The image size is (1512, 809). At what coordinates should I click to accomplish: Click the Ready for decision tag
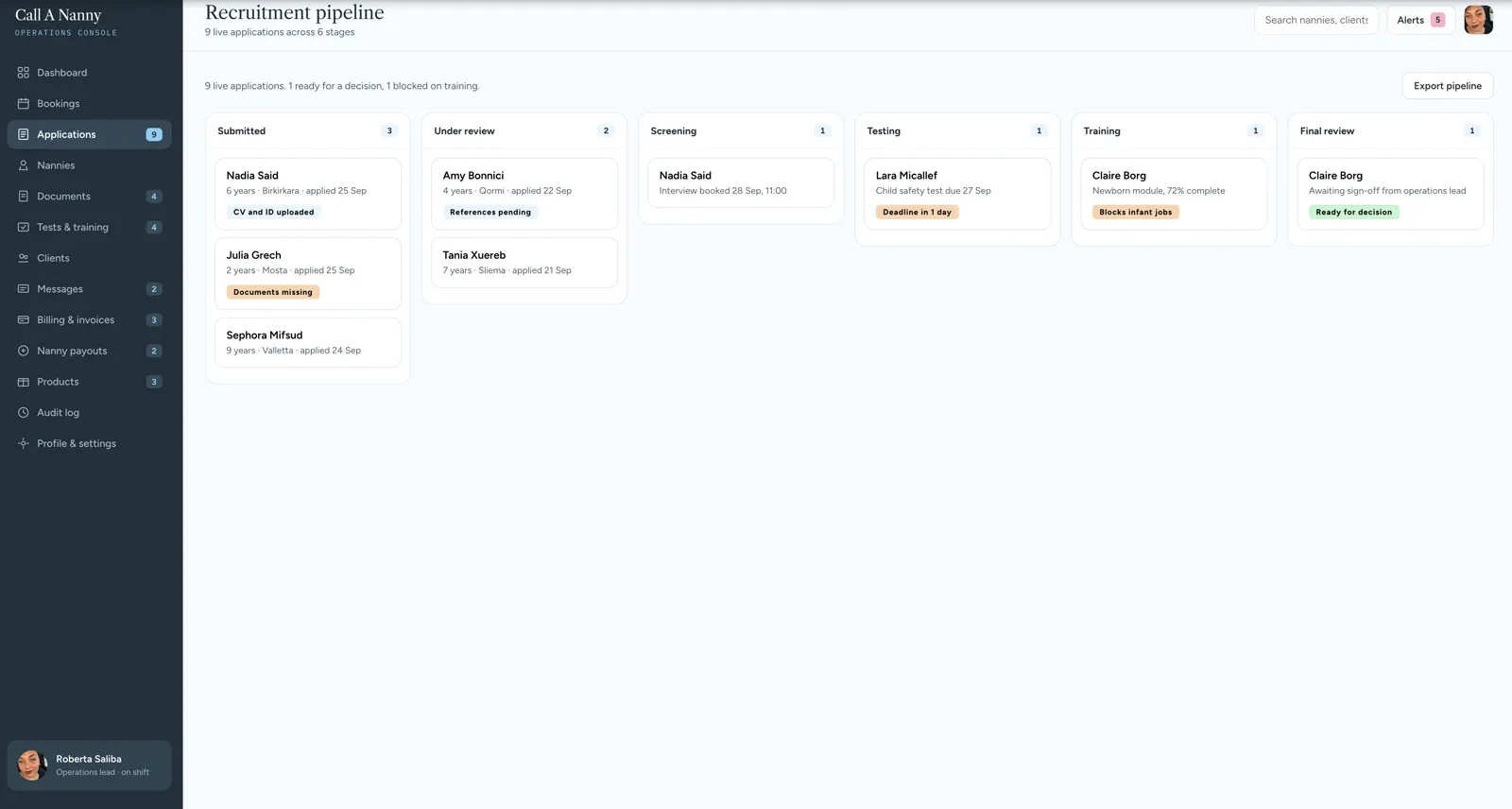1354,213
